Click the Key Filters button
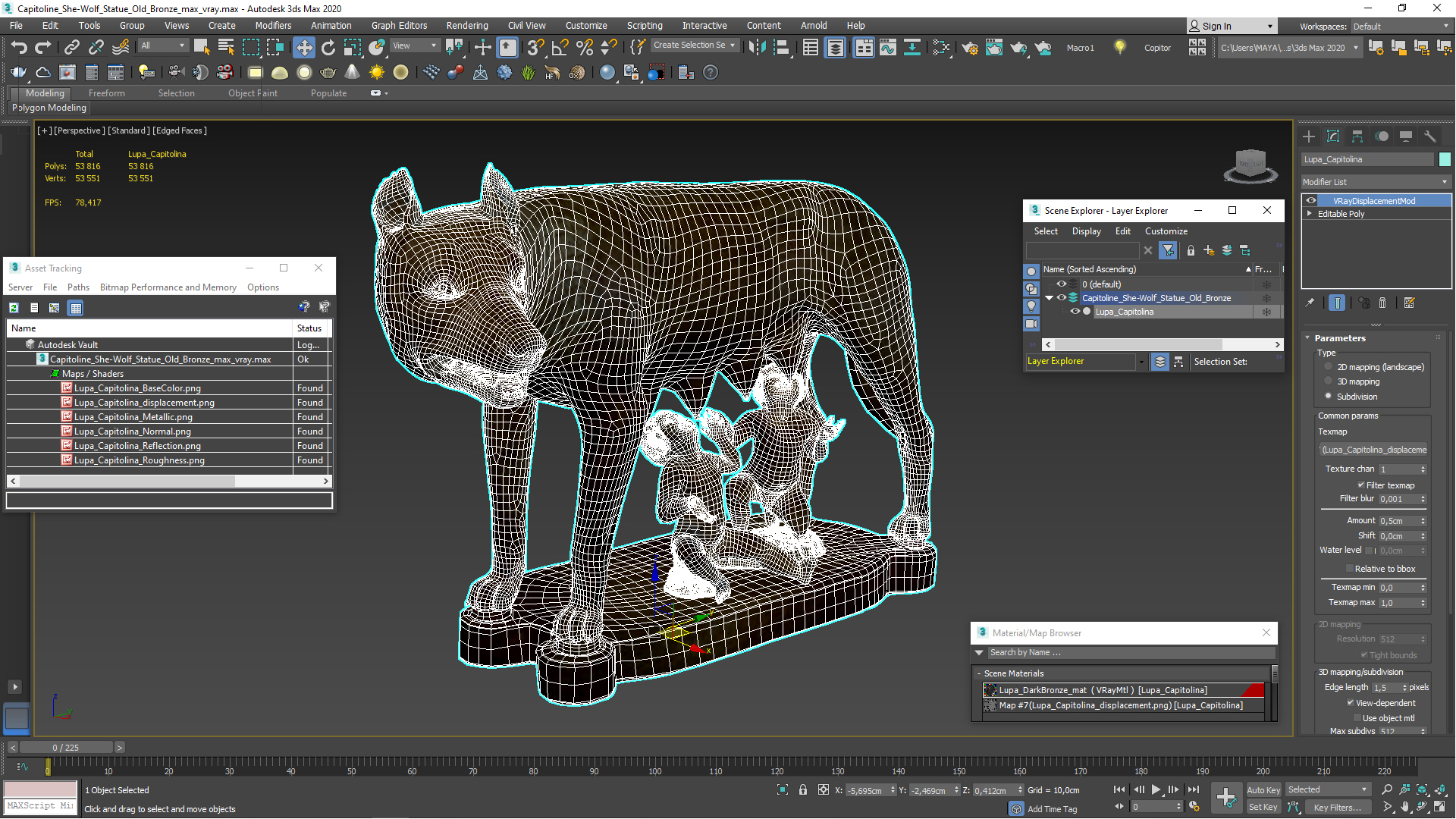The width and height of the screenshot is (1456, 819). (1338, 808)
